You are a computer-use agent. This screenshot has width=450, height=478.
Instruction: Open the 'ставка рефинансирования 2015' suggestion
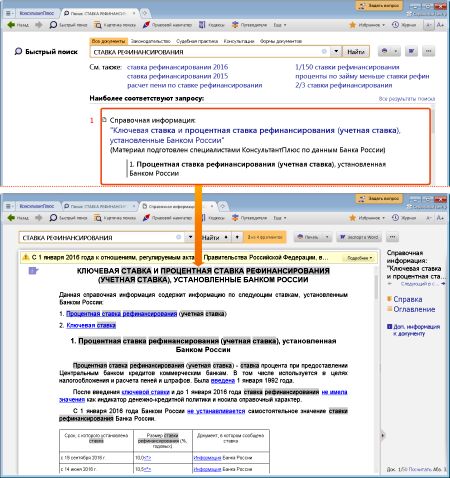click(x=177, y=76)
